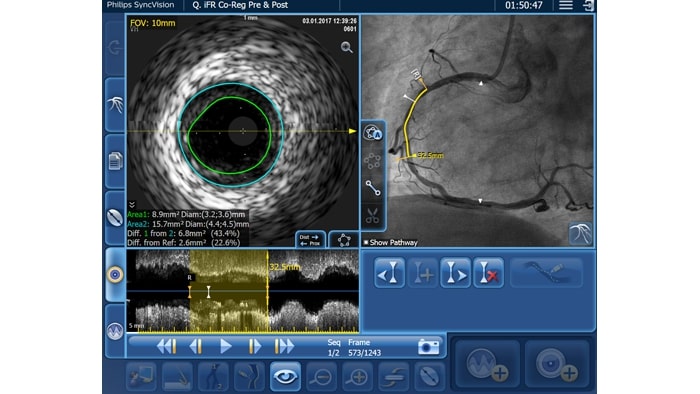The image size is (700, 394).
Task: Click the polygon contour button below IVUS image
Action: (344, 240)
